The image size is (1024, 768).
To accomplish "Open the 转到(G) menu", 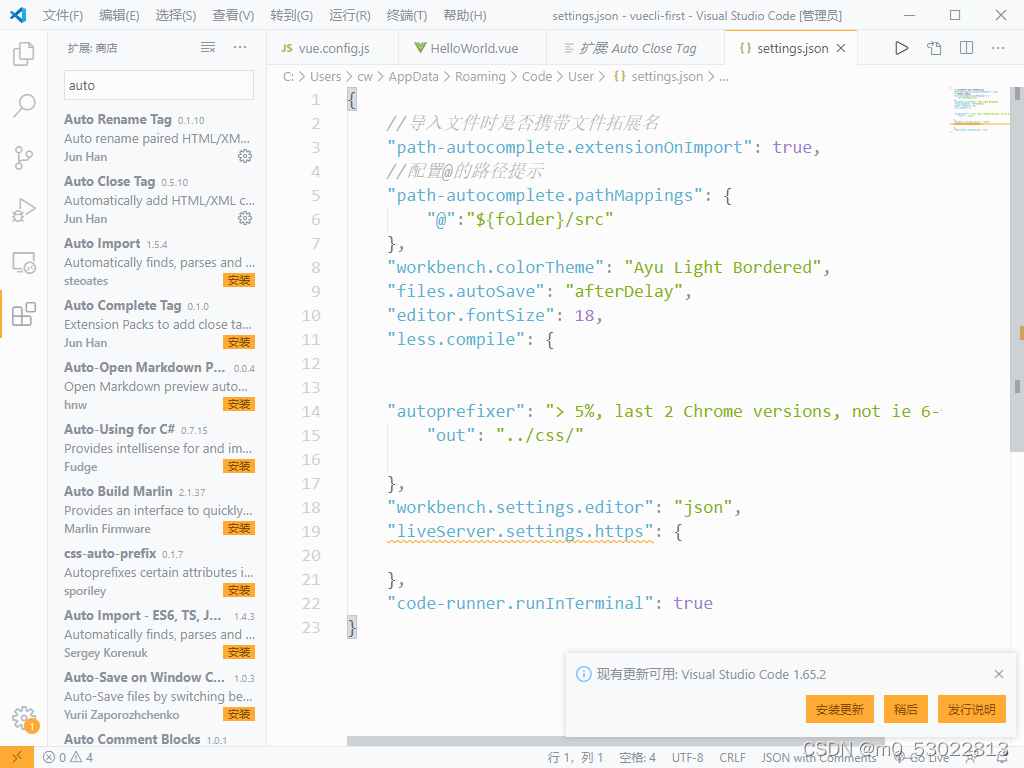I will 291,15.
